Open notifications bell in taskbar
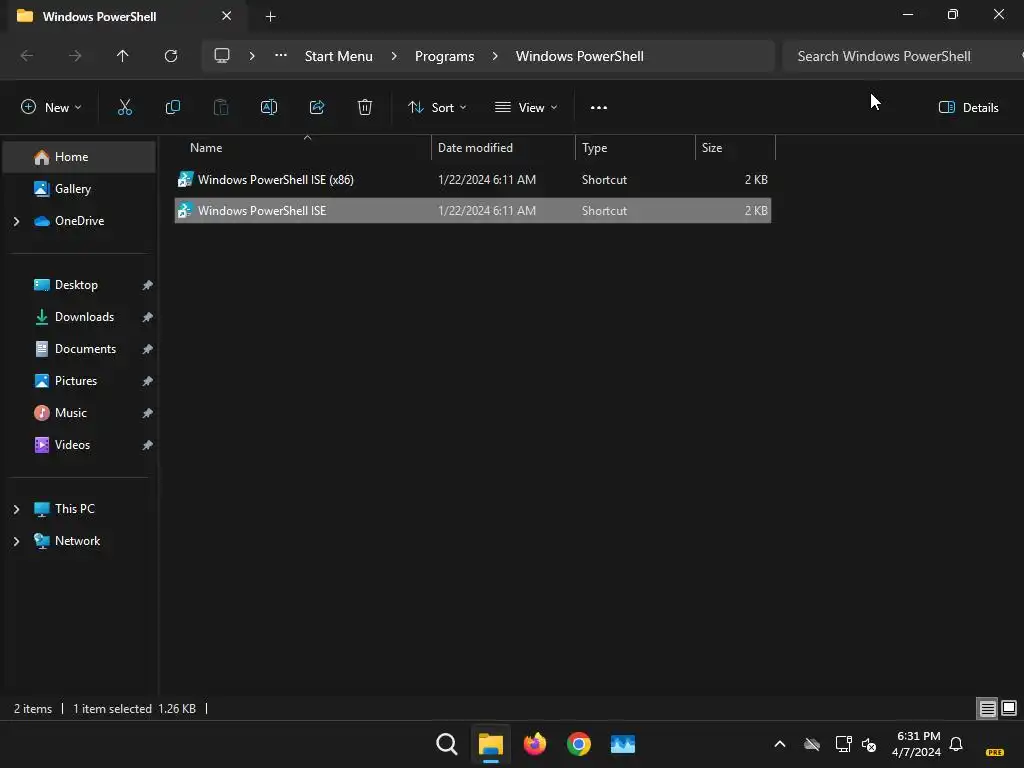The image size is (1024, 768). 956,744
